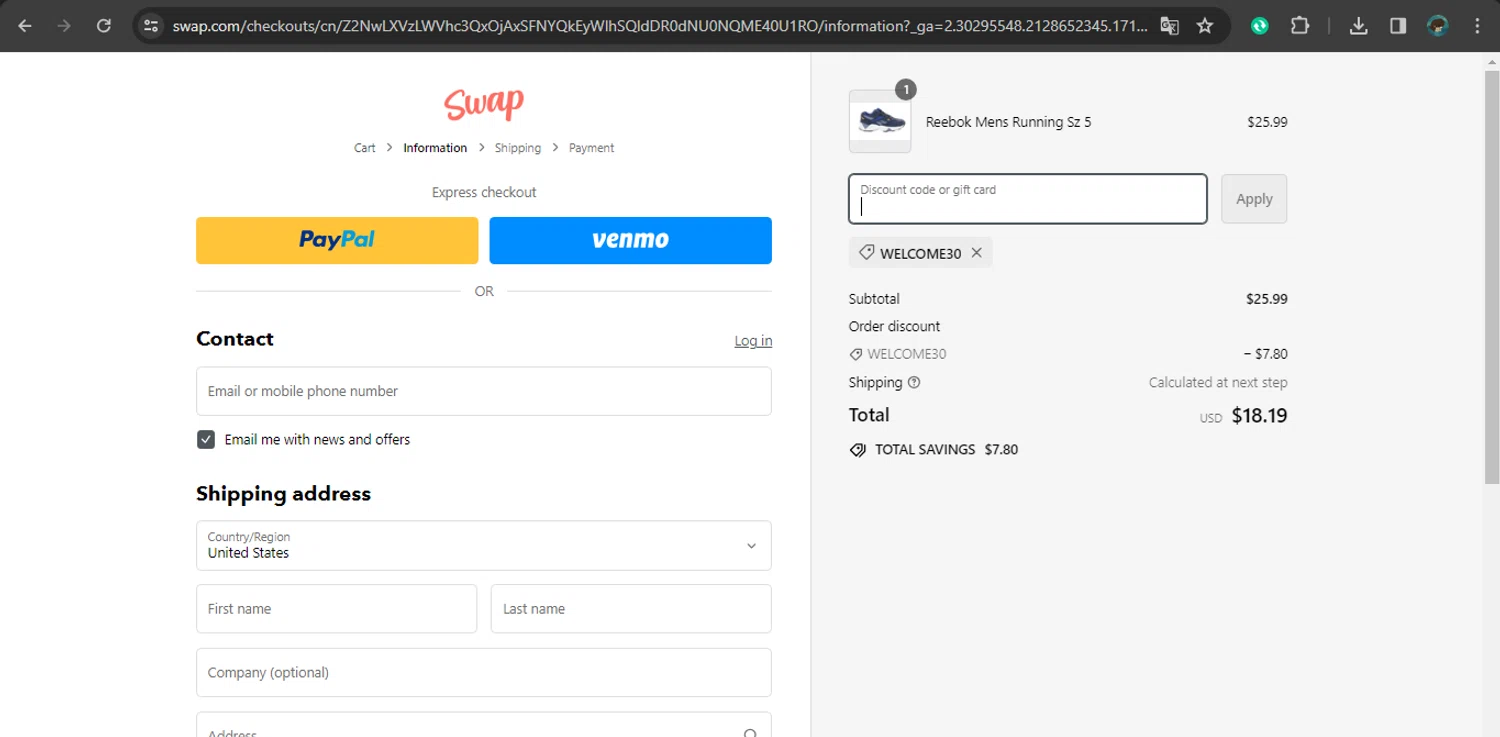The image size is (1500, 737).
Task: Click the browser address bar URL
Action: (x=660, y=26)
